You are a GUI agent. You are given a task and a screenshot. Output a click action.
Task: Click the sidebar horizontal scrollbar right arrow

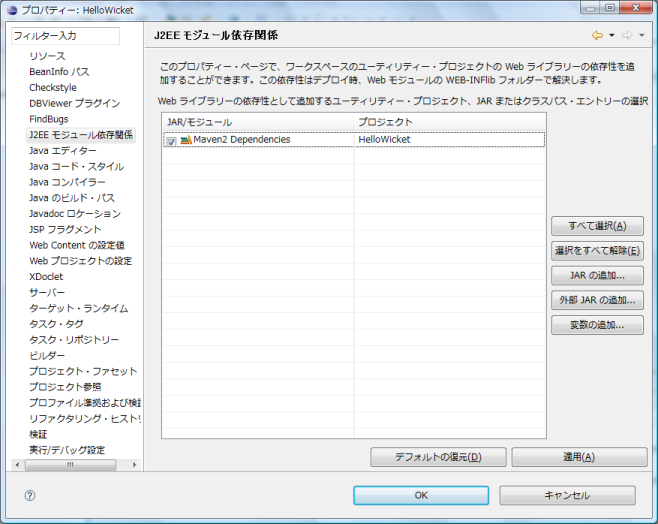135,465
